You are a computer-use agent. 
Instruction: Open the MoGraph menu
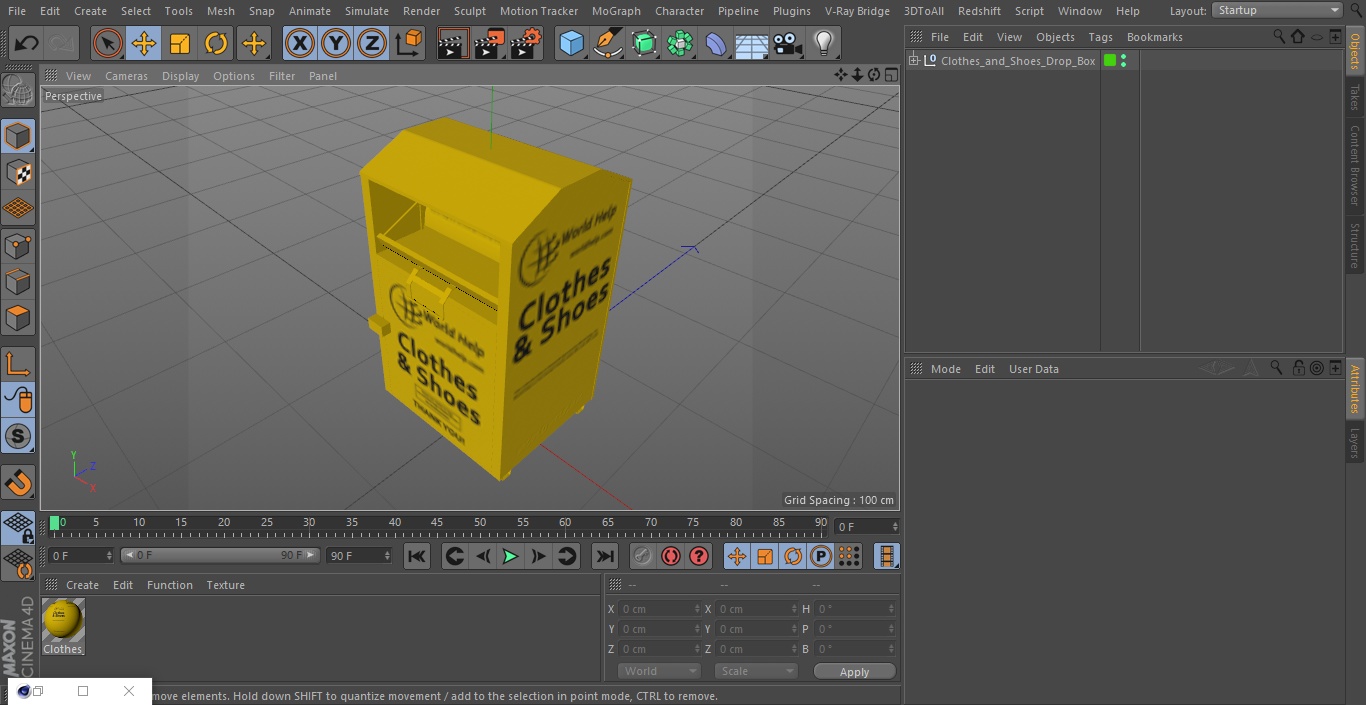pos(616,11)
